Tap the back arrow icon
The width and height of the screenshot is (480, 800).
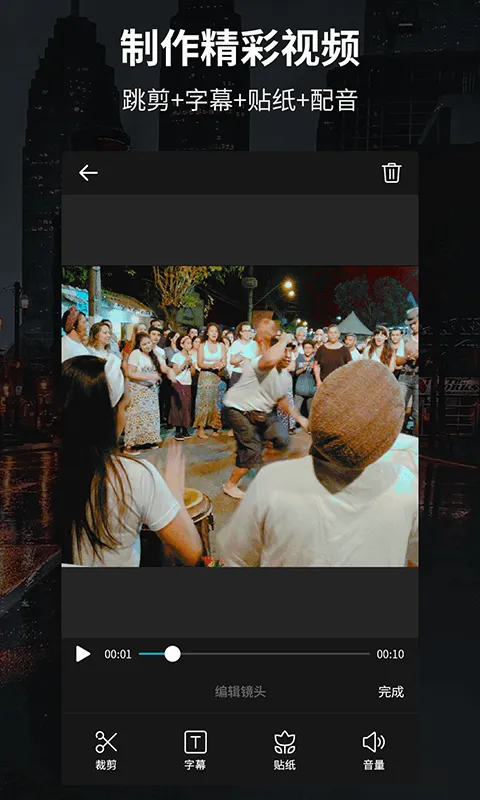point(88,173)
